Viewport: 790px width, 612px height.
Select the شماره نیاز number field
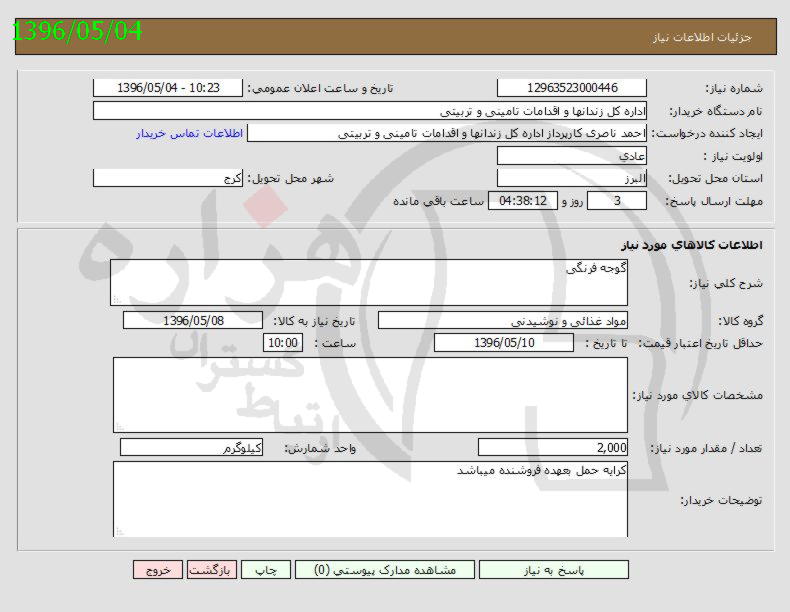(571, 88)
